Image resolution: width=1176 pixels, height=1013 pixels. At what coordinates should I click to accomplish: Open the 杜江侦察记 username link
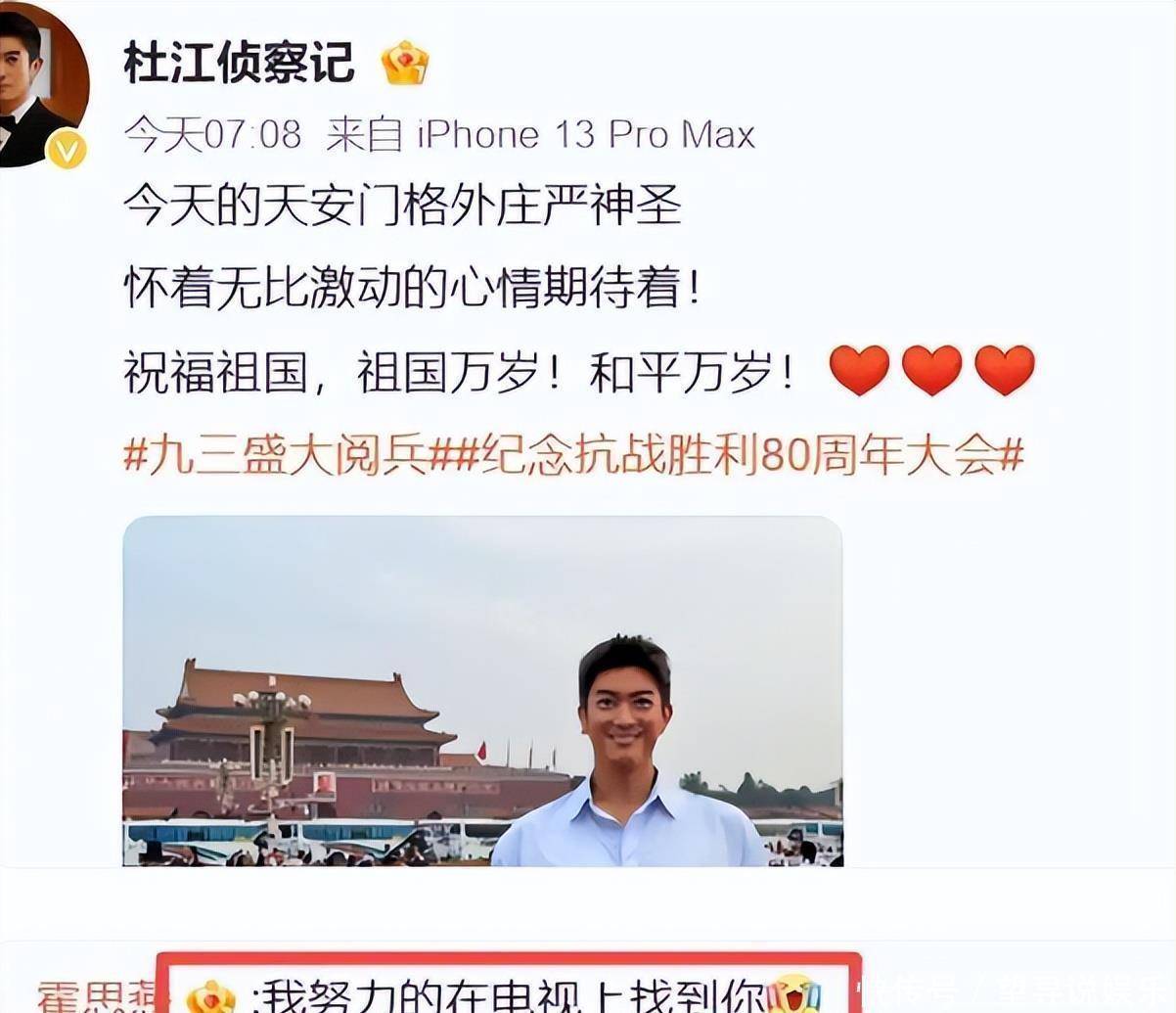tap(239, 63)
